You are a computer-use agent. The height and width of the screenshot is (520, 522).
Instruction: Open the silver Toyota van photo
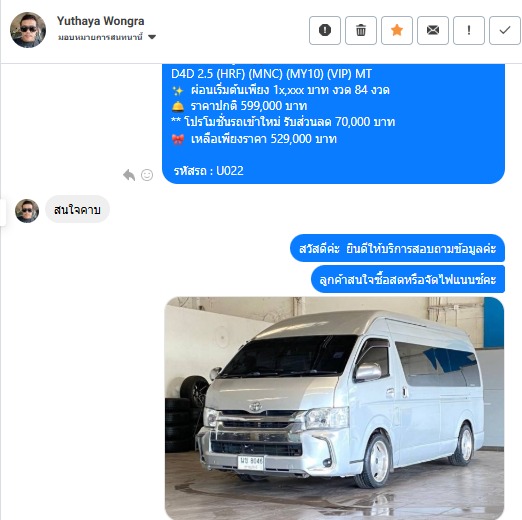tap(334, 408)
